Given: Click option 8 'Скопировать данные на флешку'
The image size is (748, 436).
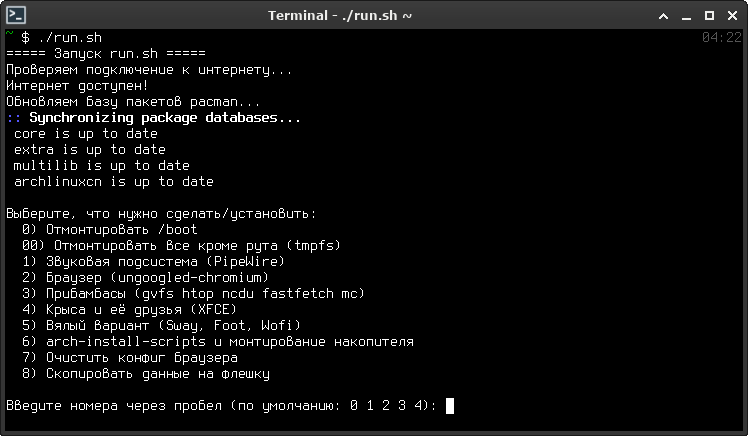Looking at the screenshot, I should tap(146, 374).
